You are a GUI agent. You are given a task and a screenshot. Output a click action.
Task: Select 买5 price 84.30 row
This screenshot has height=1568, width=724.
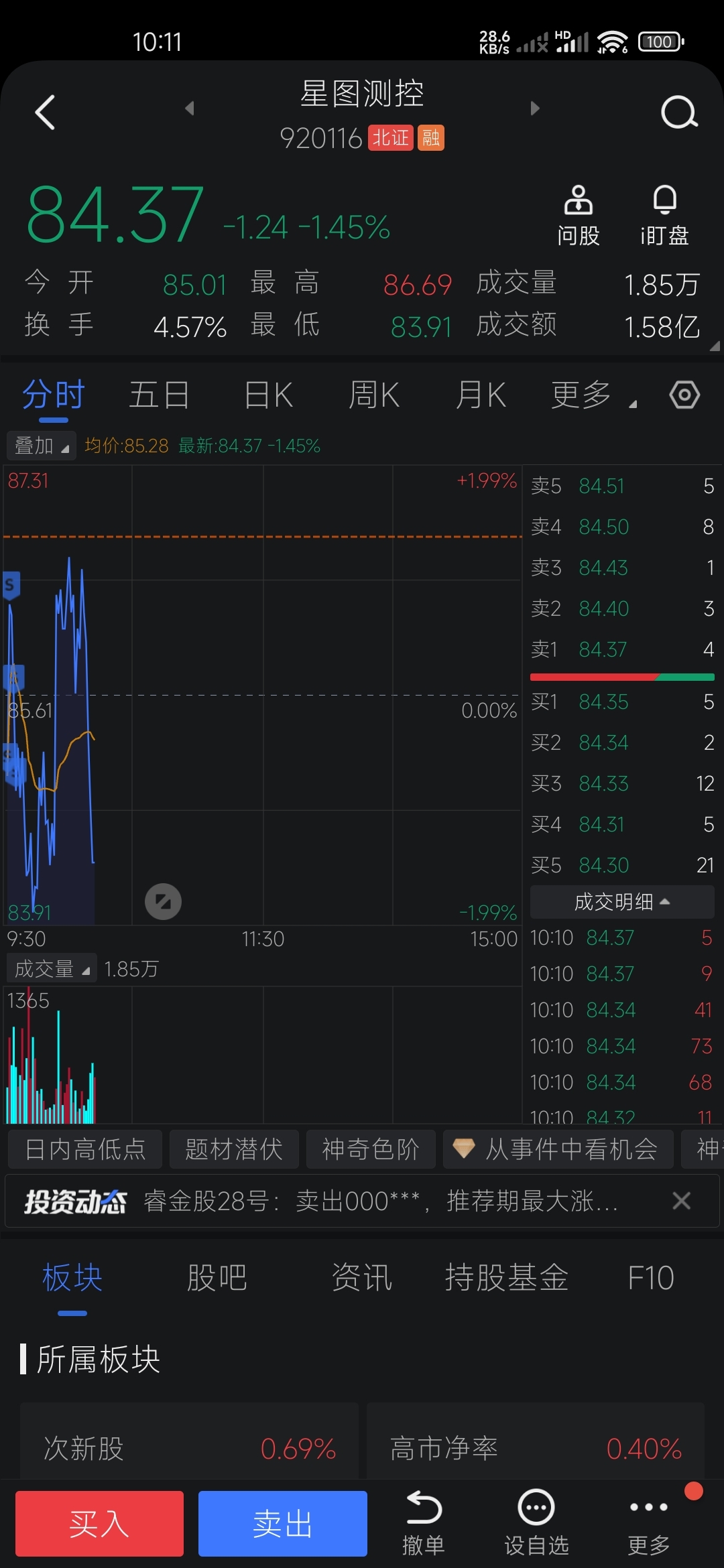tap(622, 865)
